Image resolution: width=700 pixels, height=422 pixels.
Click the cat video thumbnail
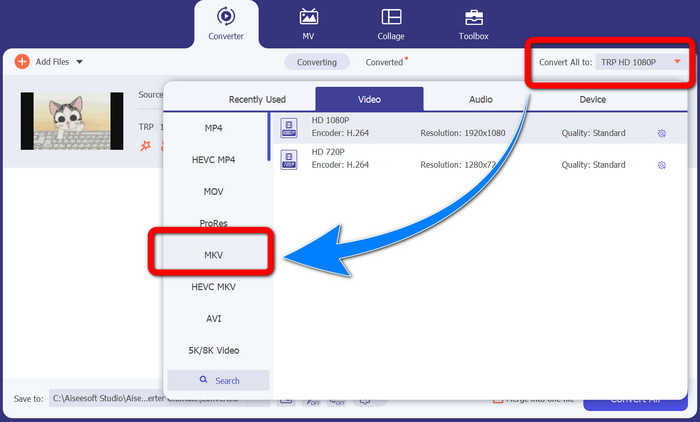[71, 121]
